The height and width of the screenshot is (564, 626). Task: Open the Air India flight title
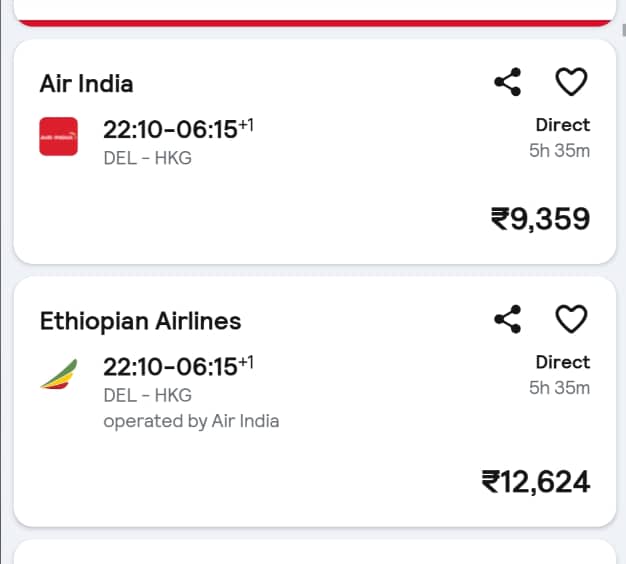click(x=86, y=84)
